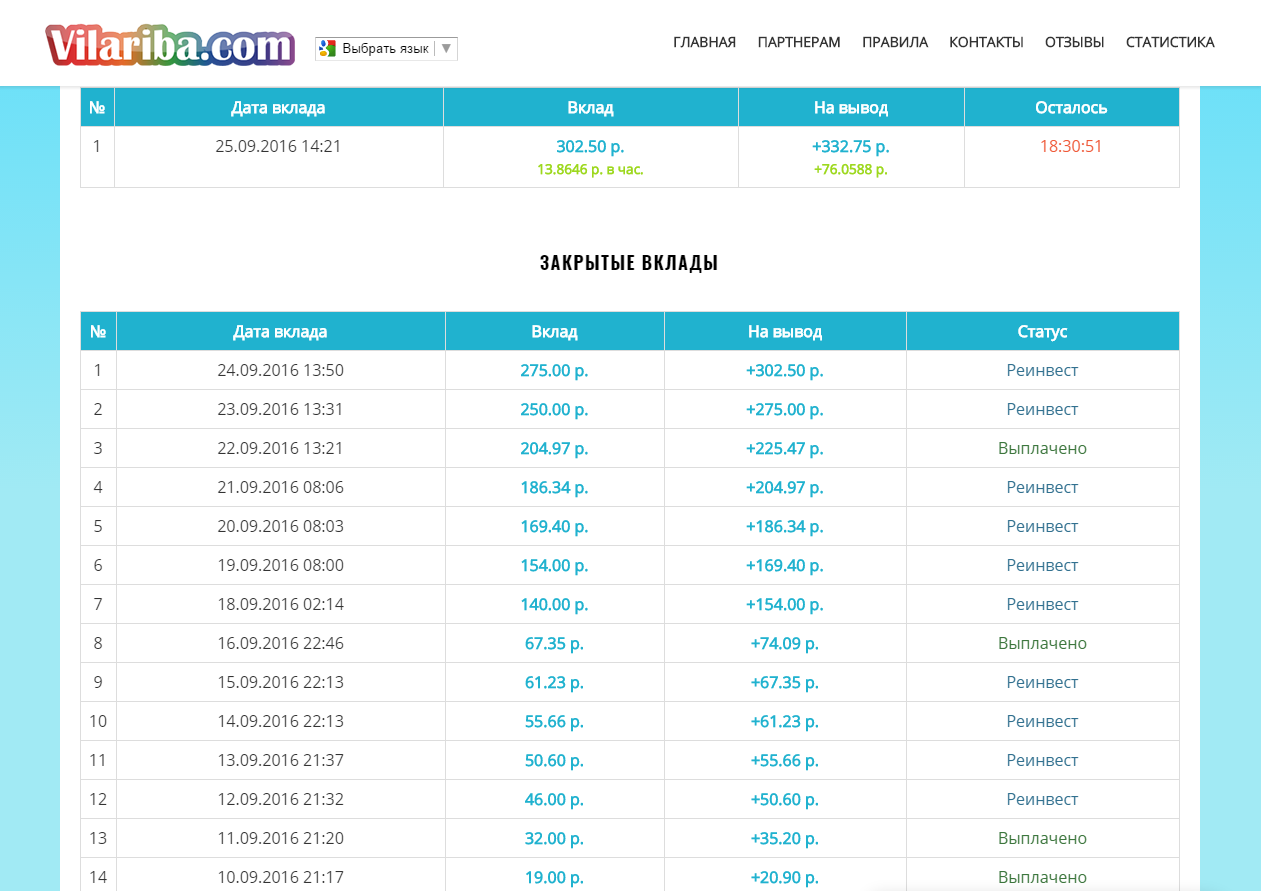Click the +76.0588 р. accrued amount
Screen dimensions: 1261x891
pyautogui.click(x=851, y=169)
